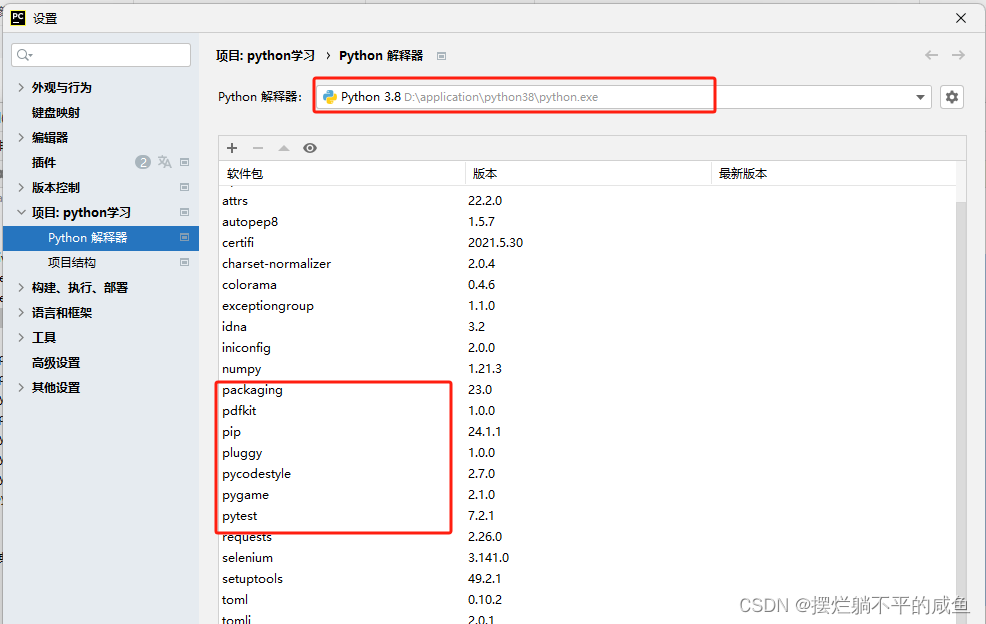Click the search magnifier icon
This screenshot has height=624, width=986.
coord(25,55)
